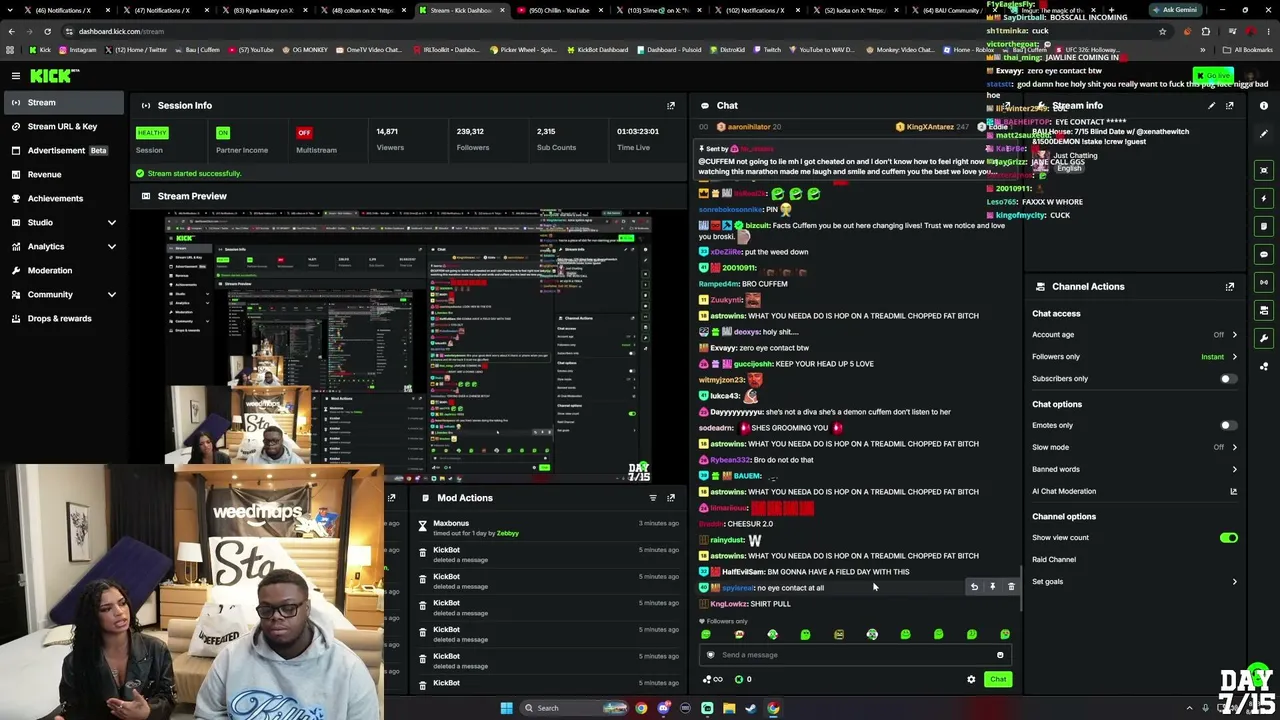This screenshot has height=720, width=1280.
Task: Open Steam from the taskbar
Action: [x=751, y=708]
